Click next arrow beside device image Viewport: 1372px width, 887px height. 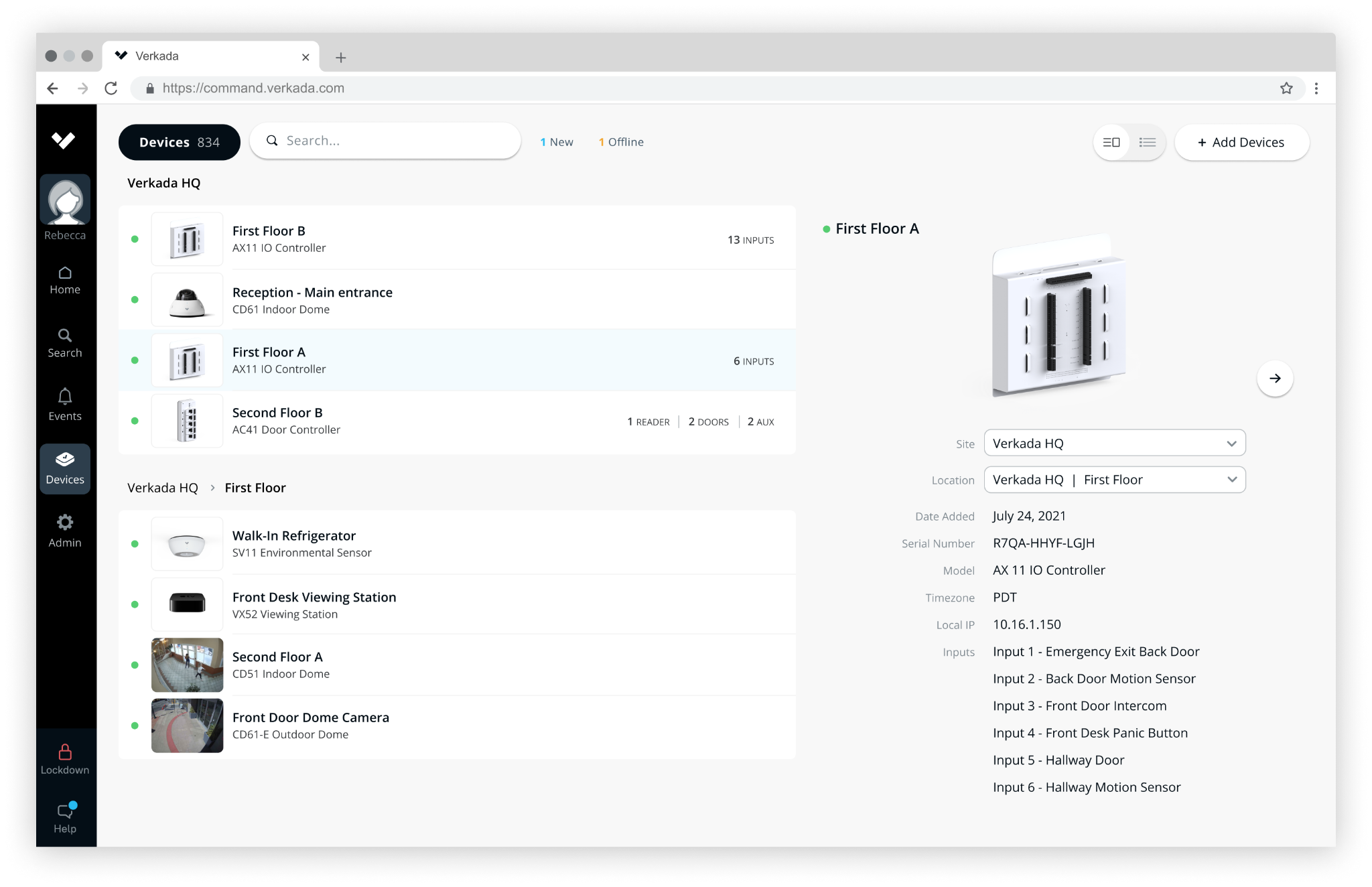tap(1274, 379)
